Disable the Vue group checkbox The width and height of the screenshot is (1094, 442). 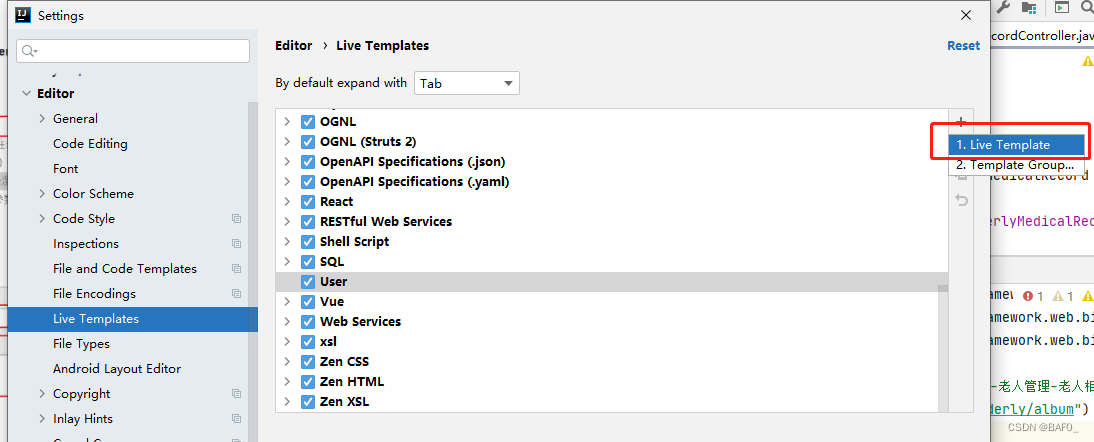(308, 302)
